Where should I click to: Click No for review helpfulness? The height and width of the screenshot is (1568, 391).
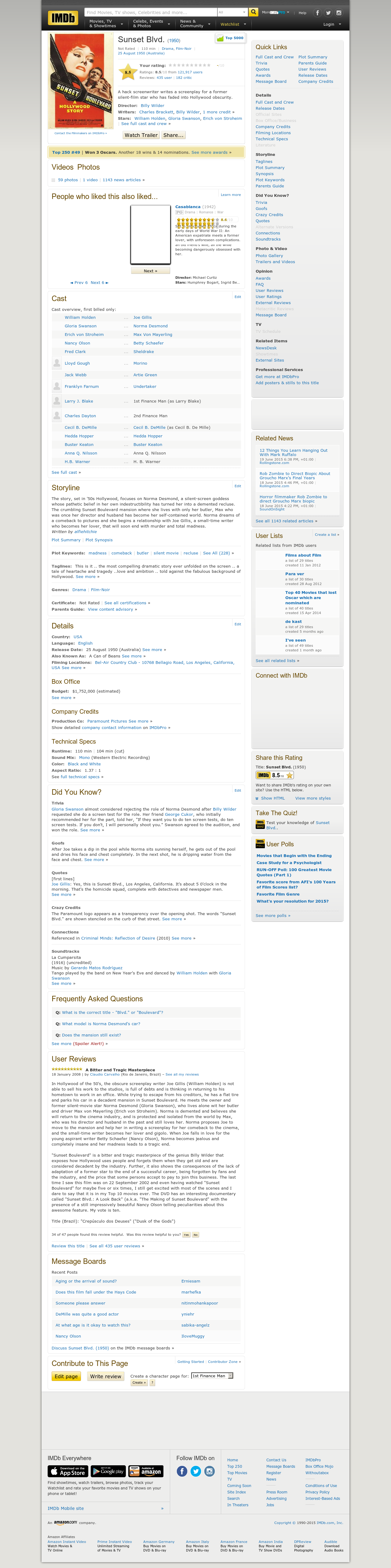coord(196,1235)
